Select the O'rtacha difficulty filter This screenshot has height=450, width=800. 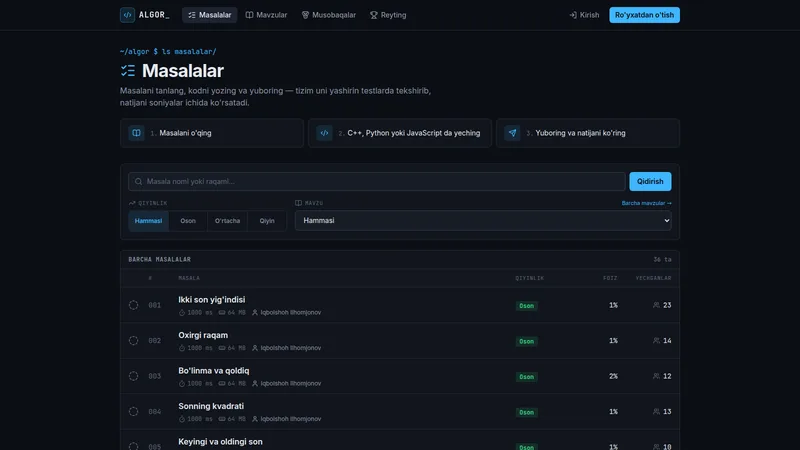coord(227,221)
